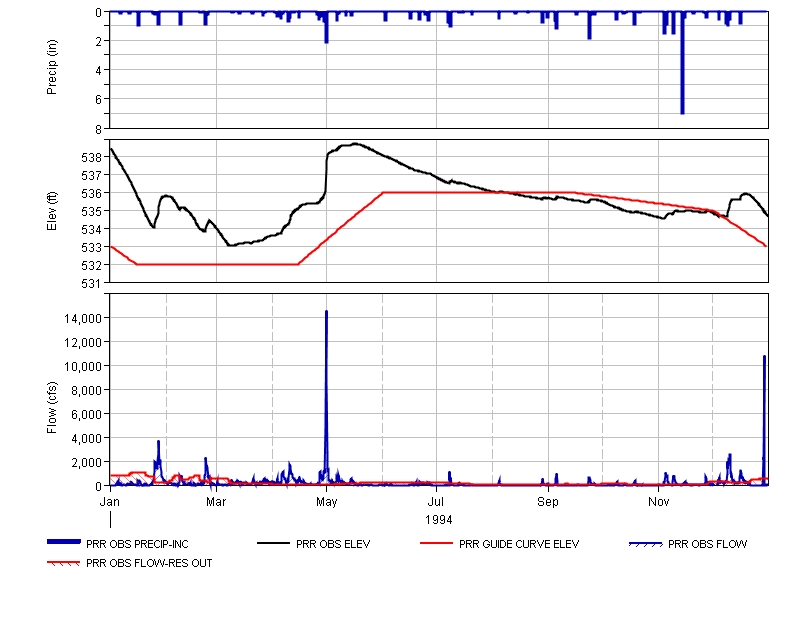The image size is (800, 627).
Task: Click the largest November precipitation bar
Action: click(682, 70)
